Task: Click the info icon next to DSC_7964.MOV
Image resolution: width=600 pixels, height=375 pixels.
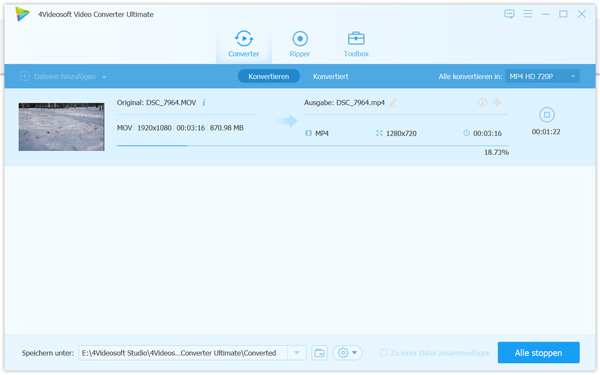Action: [x=204, y=102]
